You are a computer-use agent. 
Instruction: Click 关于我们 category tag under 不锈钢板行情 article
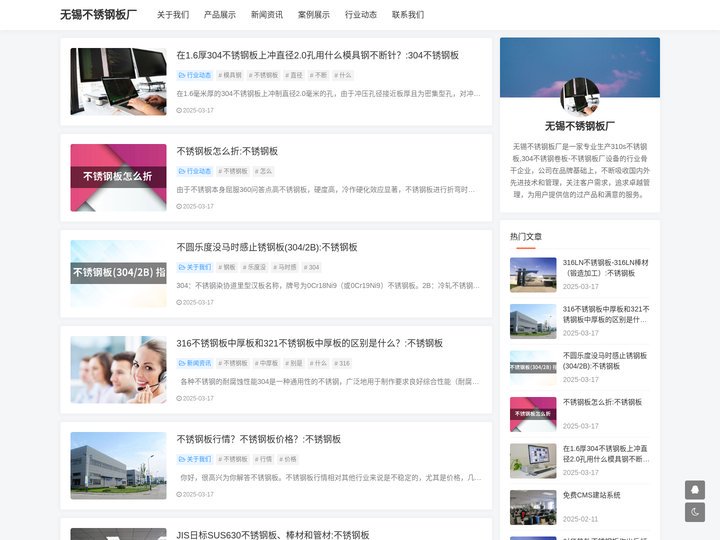tap(195, 459)
